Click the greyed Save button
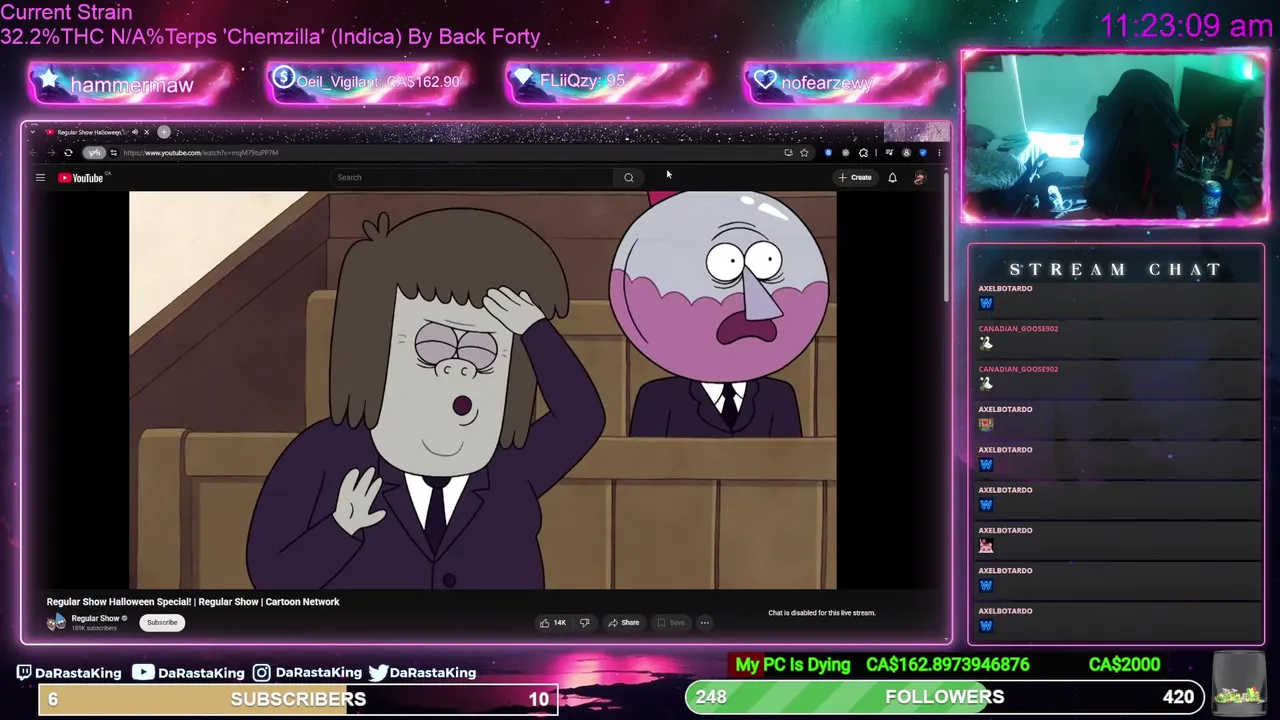 (671, 623)
